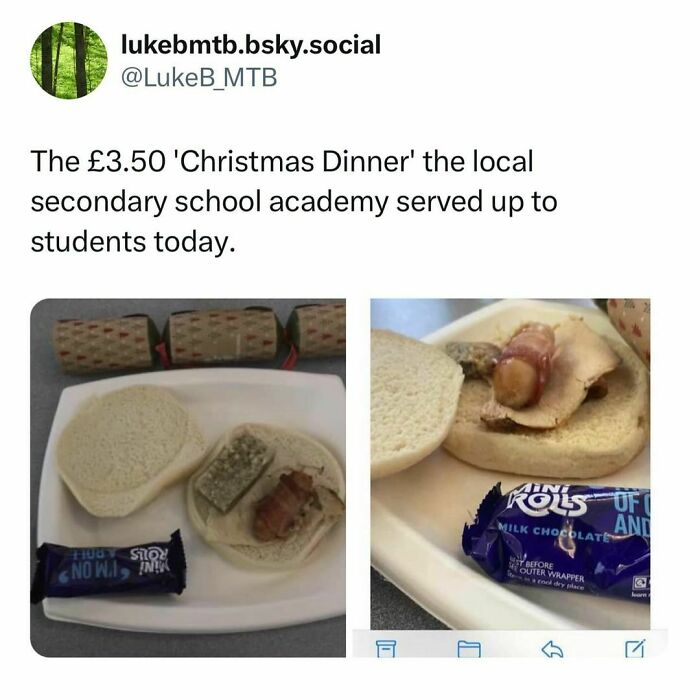
Task: Open the @LukeB_MTB handle
Action: (199, 78)
